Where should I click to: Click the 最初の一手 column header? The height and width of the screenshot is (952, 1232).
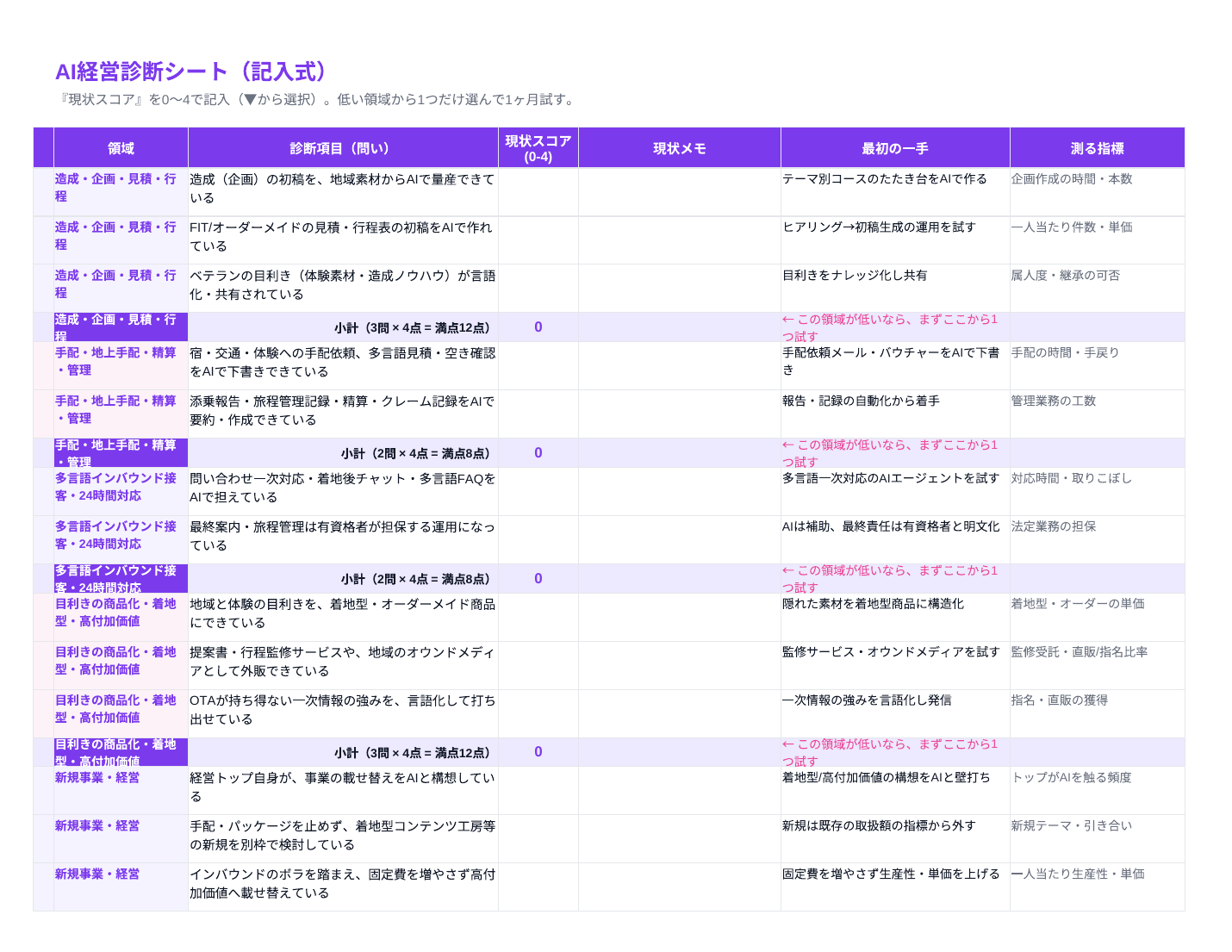pos(895,148)
